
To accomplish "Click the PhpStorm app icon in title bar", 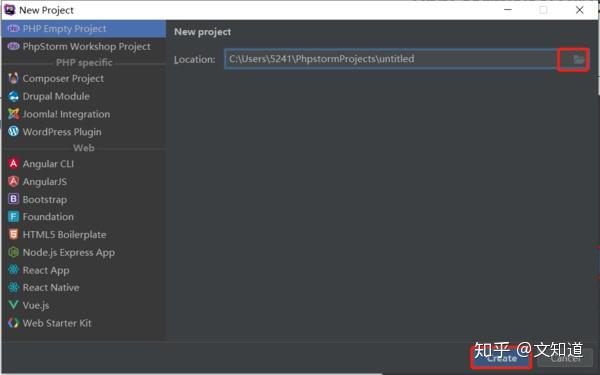I will (10, 10).
